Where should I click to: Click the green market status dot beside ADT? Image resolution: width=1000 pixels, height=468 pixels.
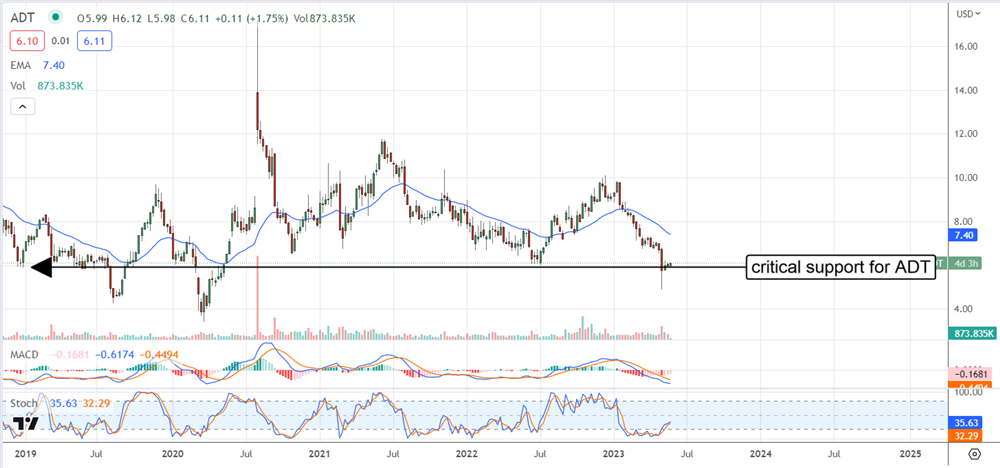coord(57,17)
